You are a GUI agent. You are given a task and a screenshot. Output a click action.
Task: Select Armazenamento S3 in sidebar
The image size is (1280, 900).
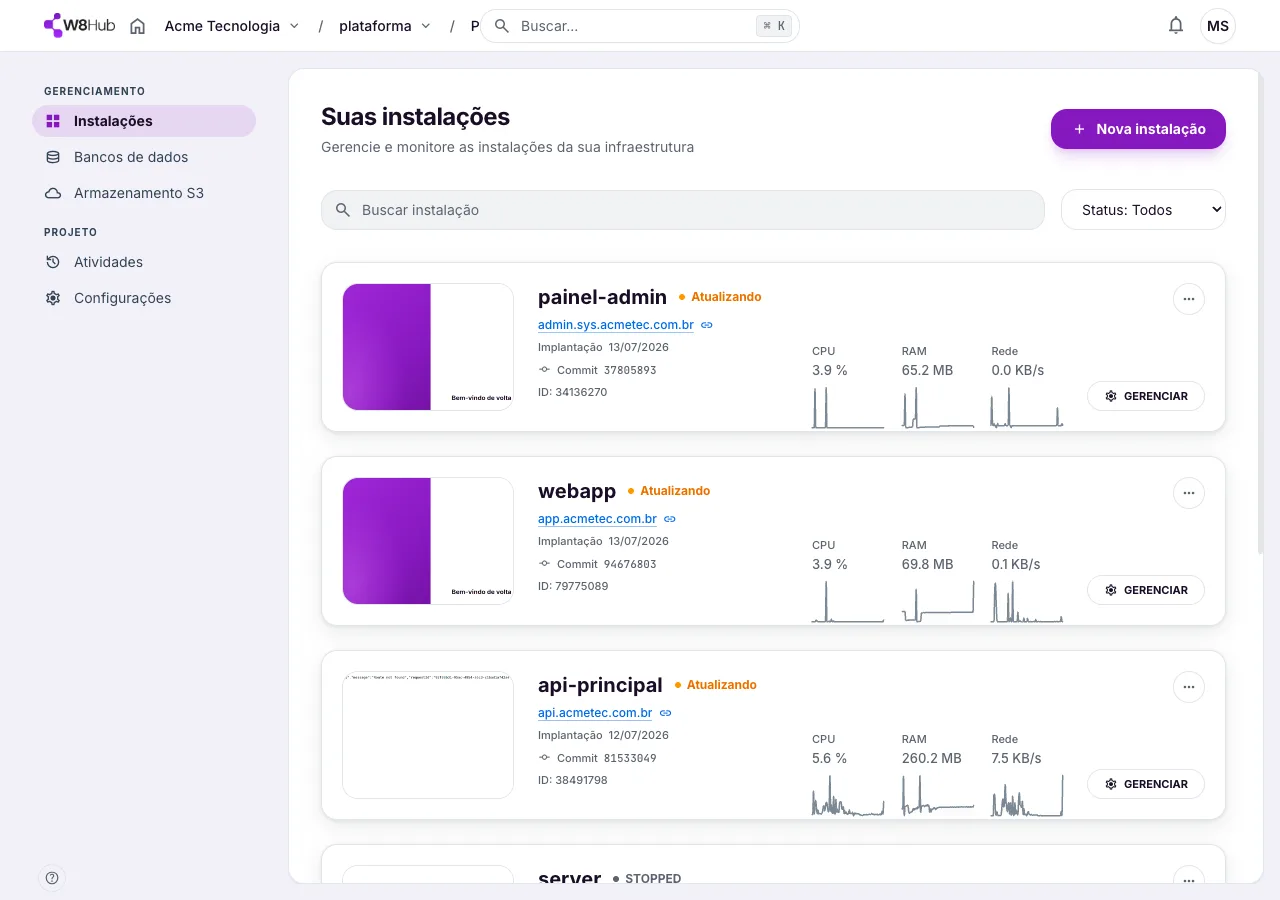(144, 193)
